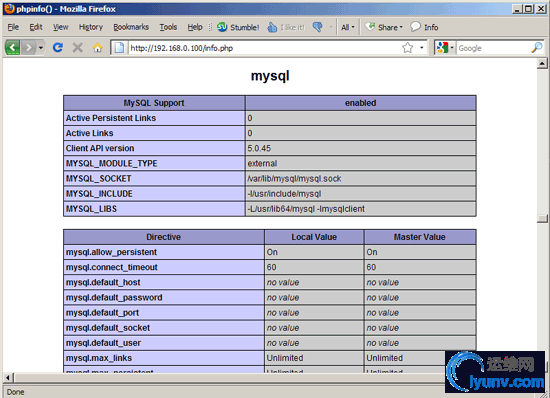Reload the page with the refresh icon

pos(58,47)
